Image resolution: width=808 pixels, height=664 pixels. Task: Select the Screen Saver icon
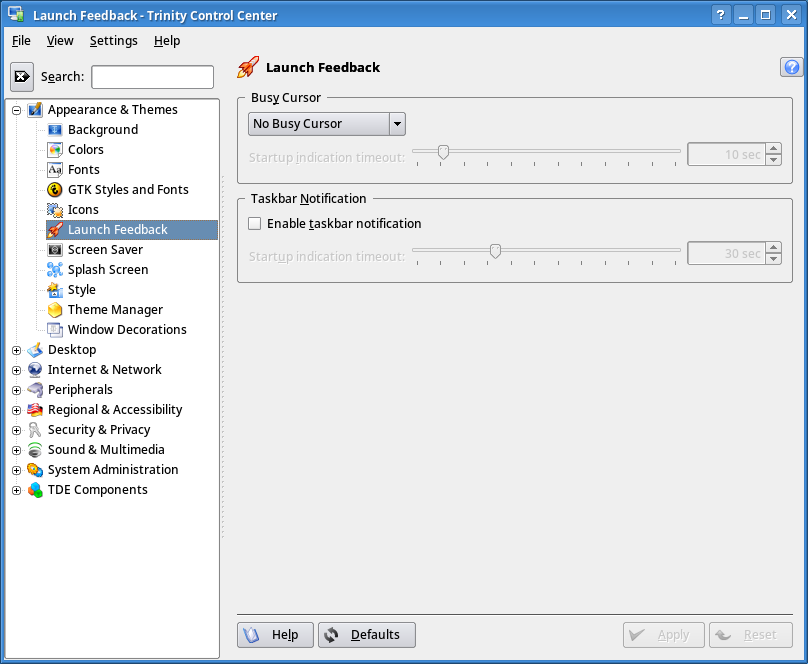coord(54,249)
